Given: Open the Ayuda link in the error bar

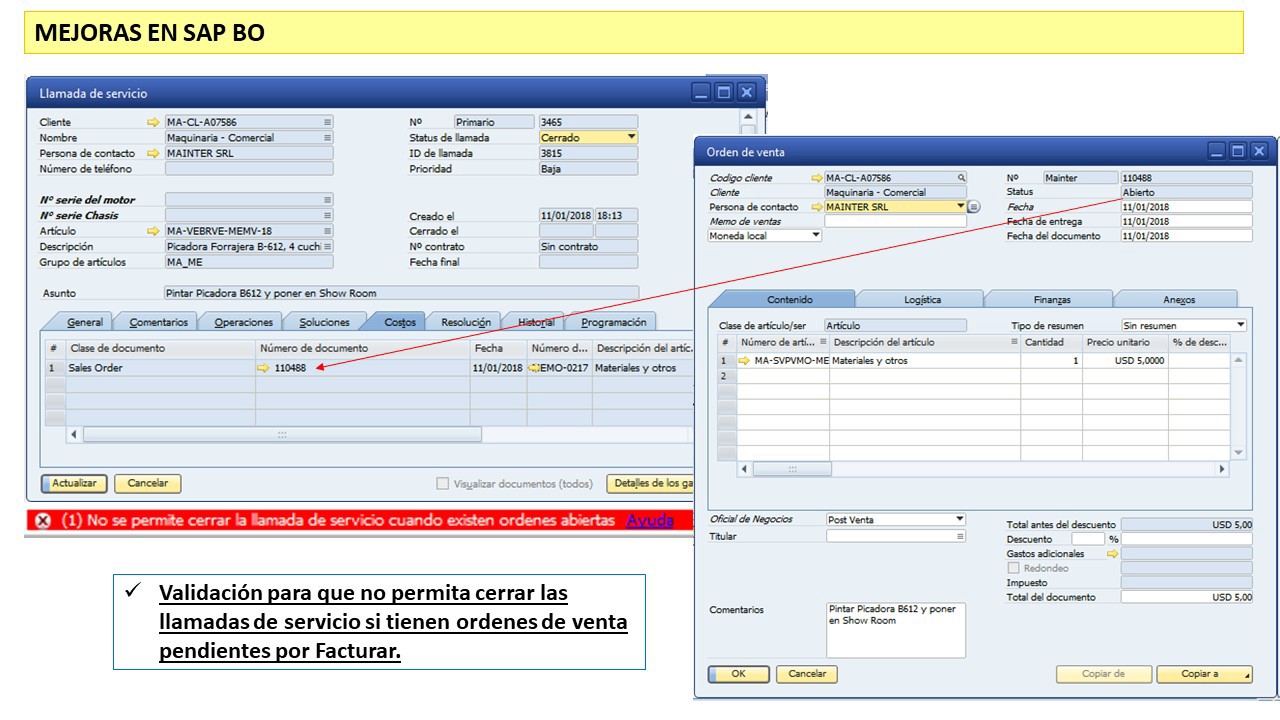Looking at the screenshot, I should click(649, 520).
